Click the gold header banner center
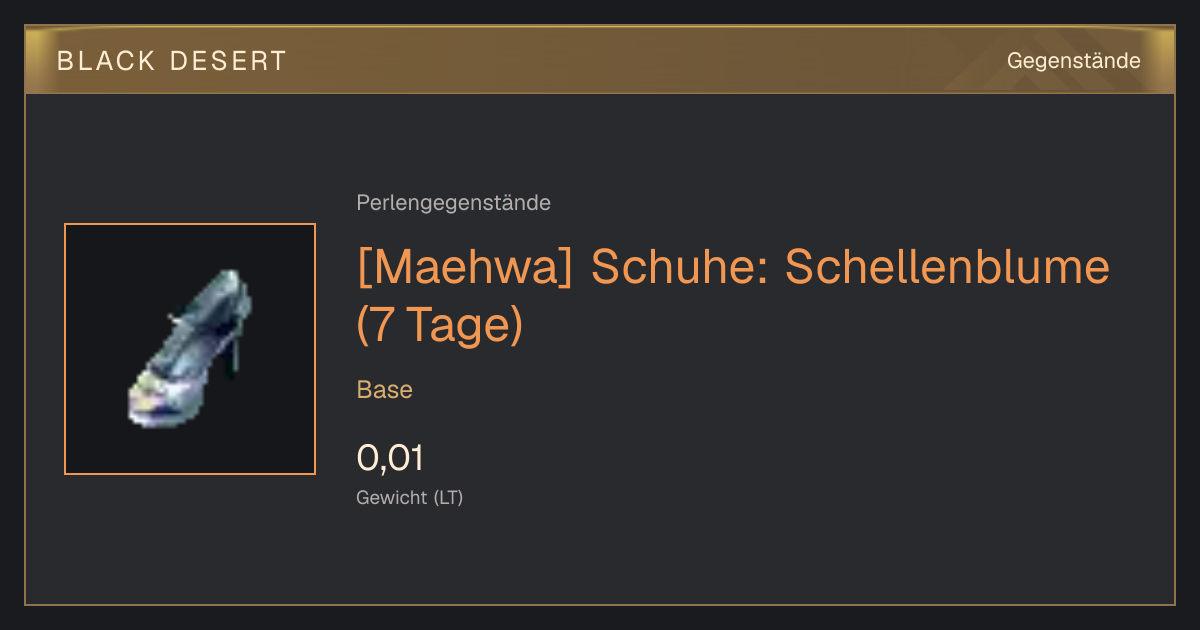 [600, 61]
